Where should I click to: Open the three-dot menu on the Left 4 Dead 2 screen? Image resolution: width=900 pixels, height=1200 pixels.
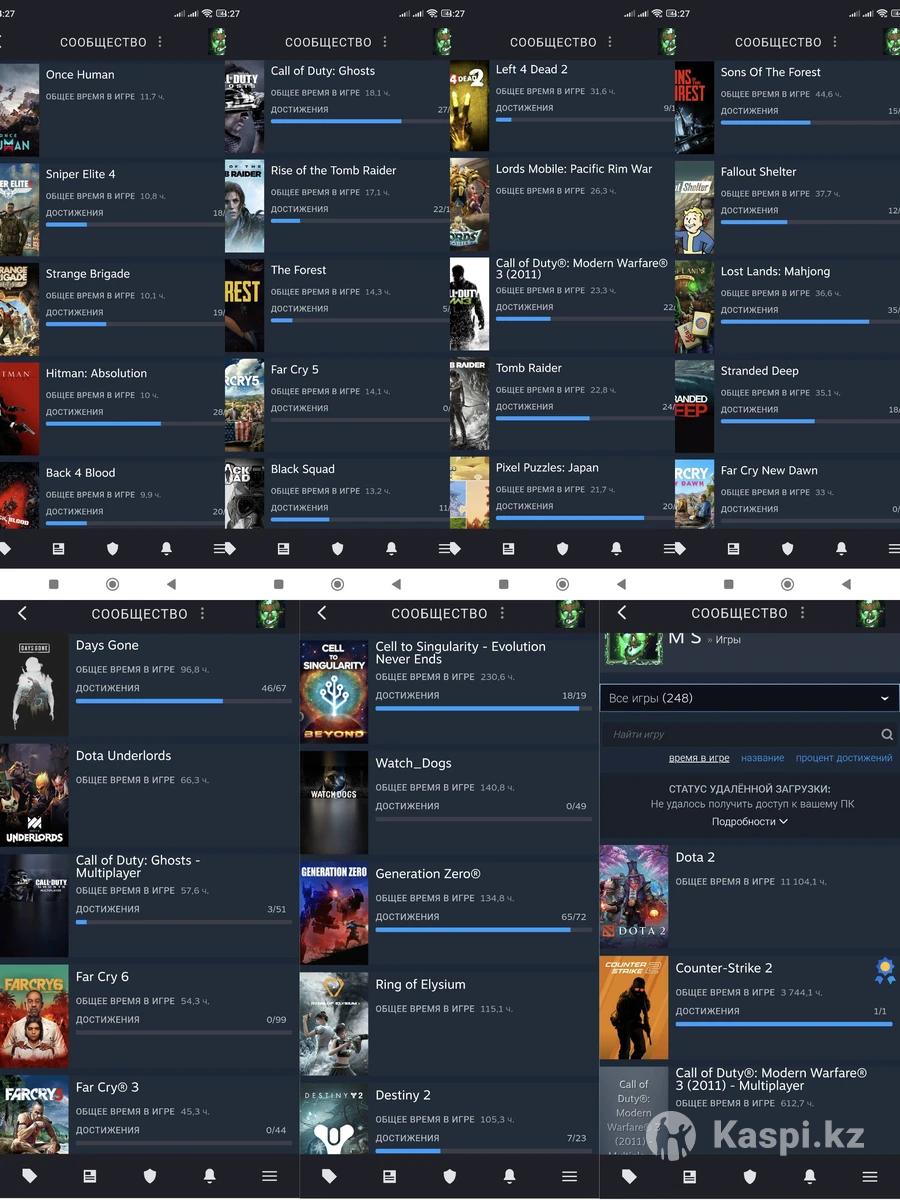pos(610,42)
